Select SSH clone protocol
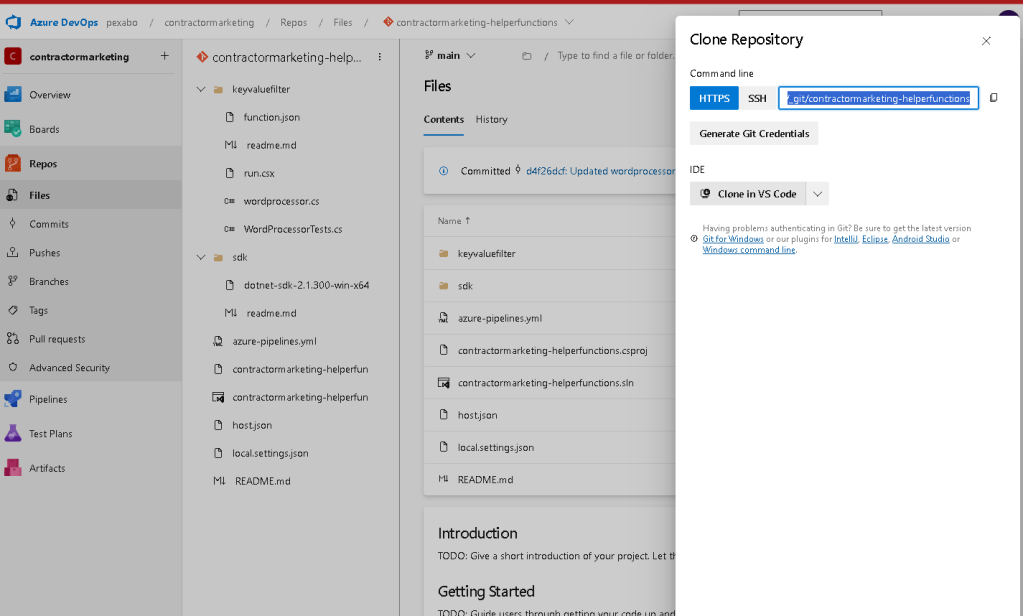This screenshot has width=1023, height=616. [x=757, y=98]
